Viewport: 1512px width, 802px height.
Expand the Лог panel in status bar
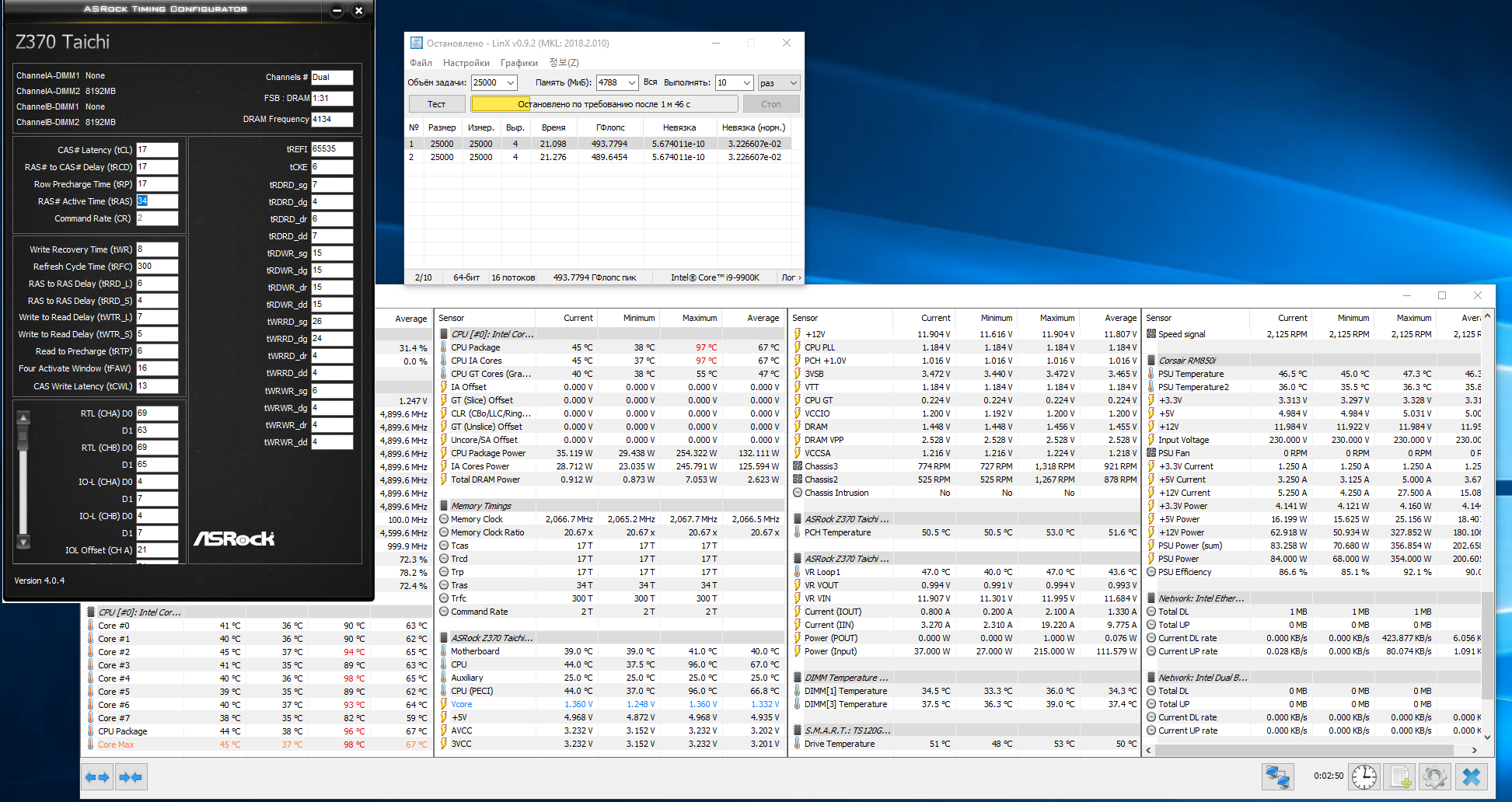(791, 277)
